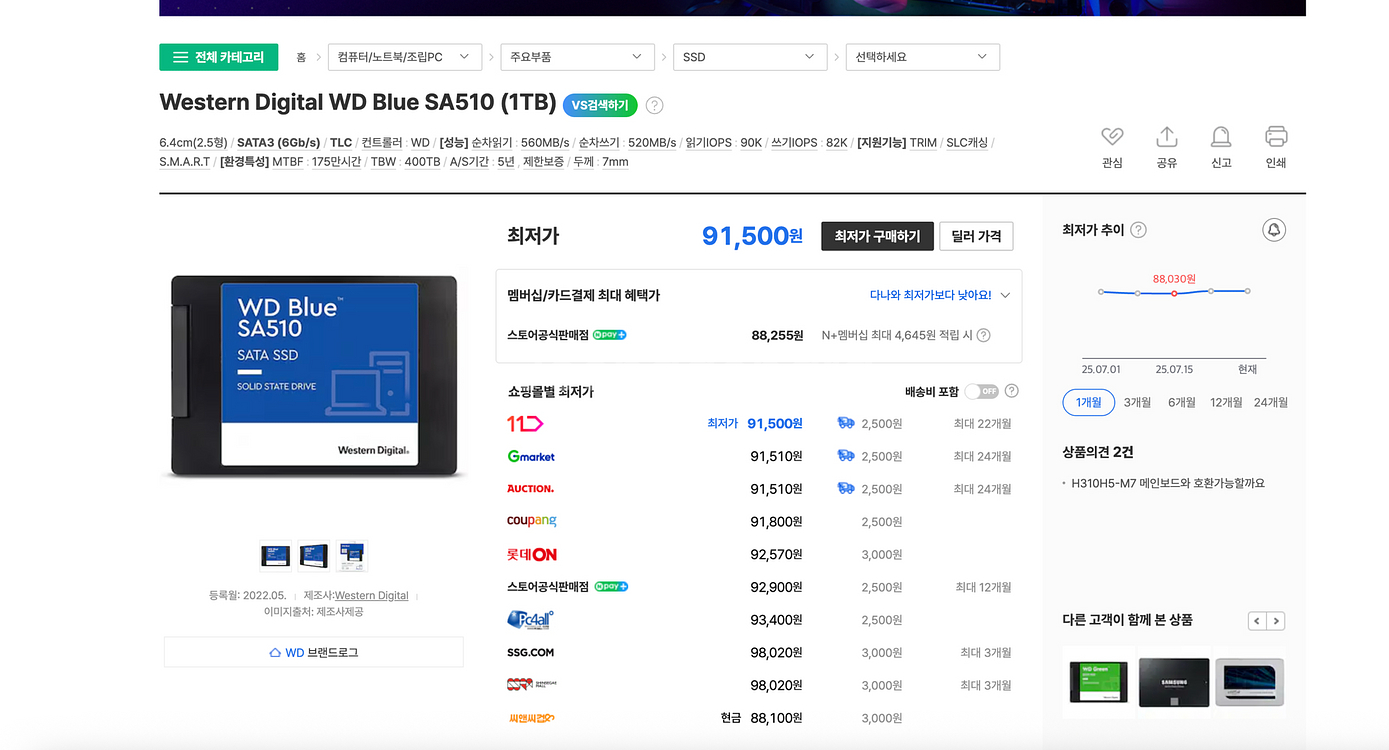Open the WD 브랜드로그 button

[x=314, y=652]
